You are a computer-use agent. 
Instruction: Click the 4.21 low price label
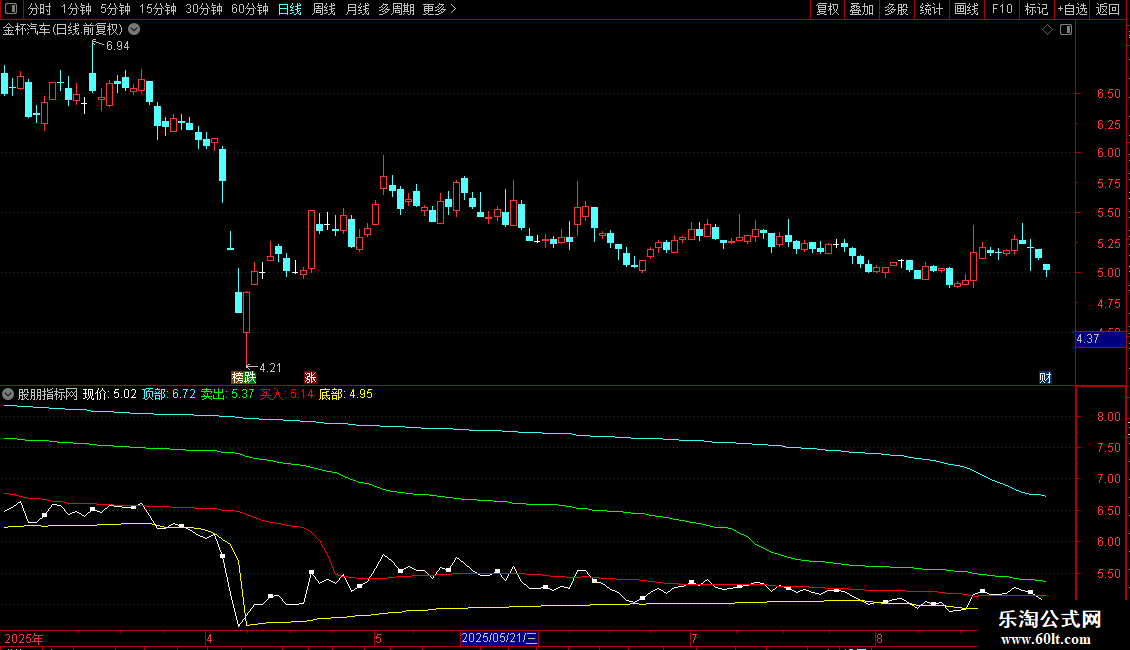[x=270, y=368]
